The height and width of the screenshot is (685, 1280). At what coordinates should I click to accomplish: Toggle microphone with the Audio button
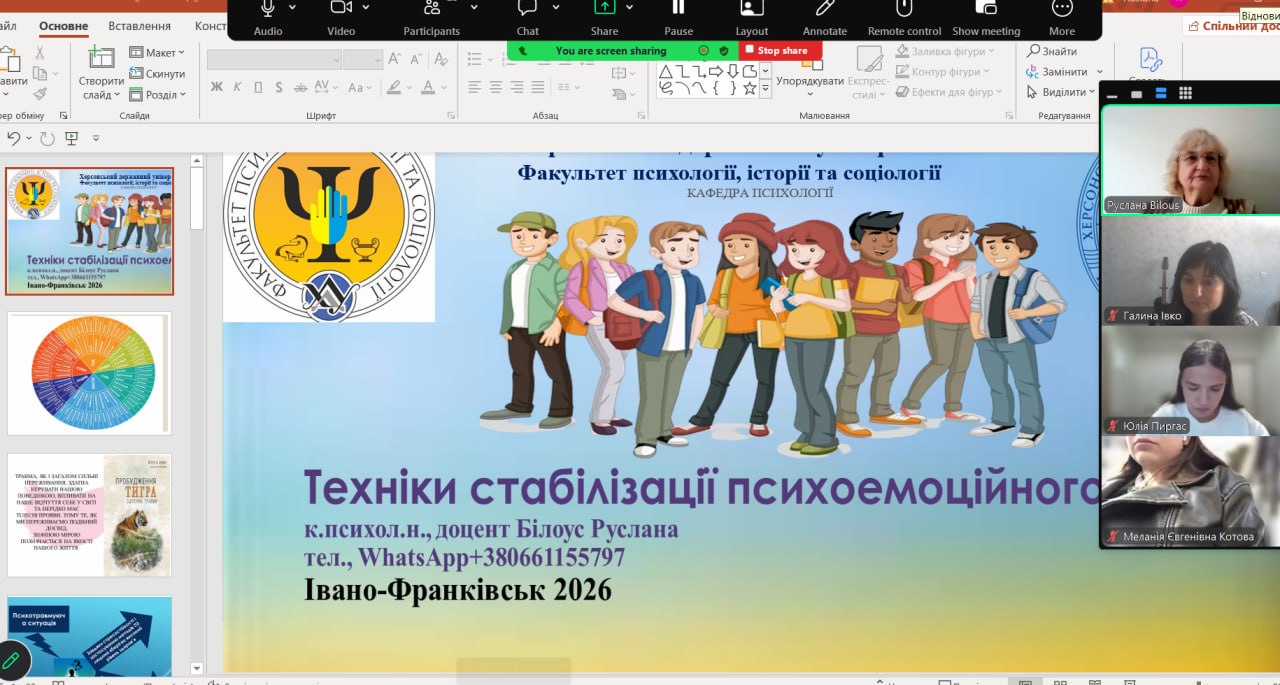267,9
